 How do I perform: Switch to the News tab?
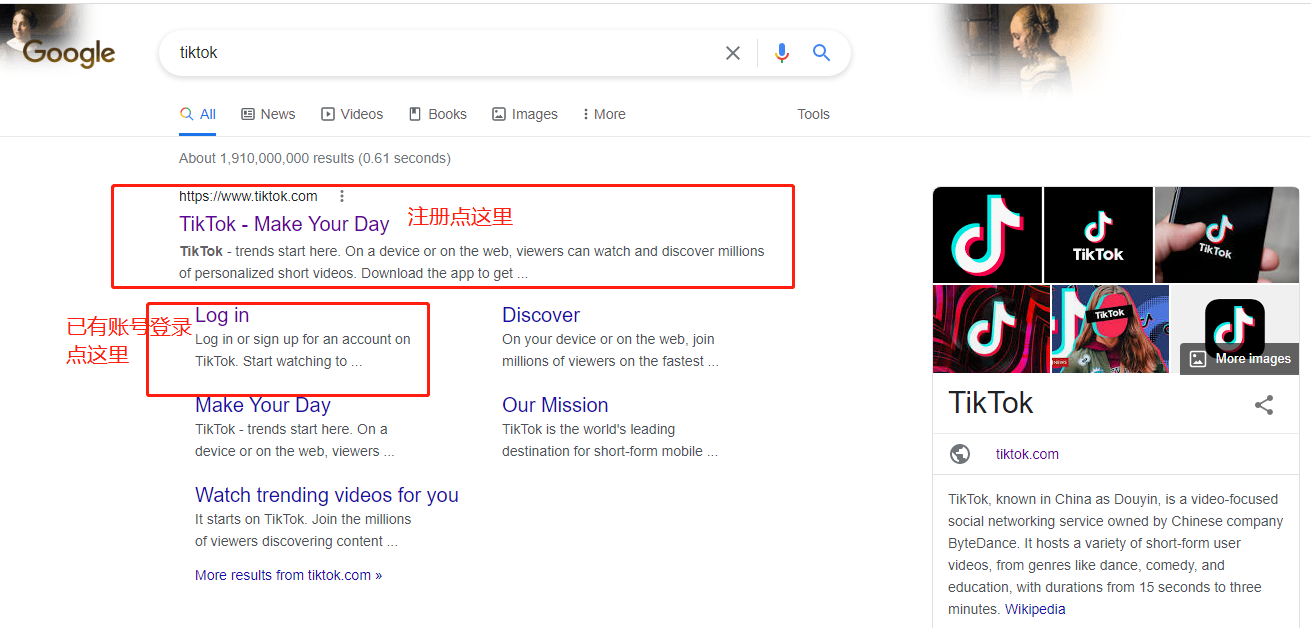click(268, 114)
